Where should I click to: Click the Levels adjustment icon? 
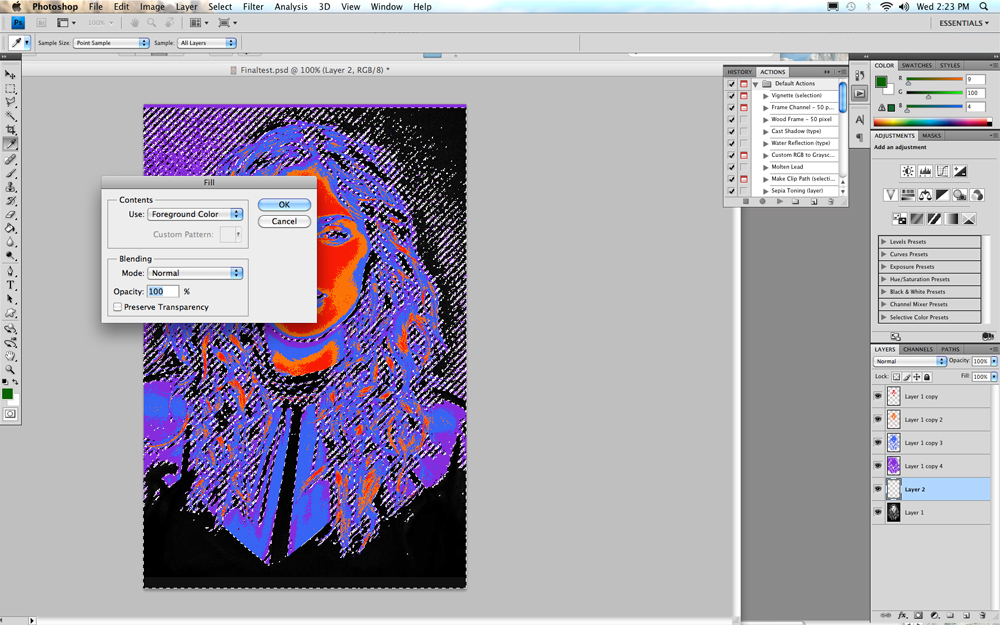tap(925, 171)
